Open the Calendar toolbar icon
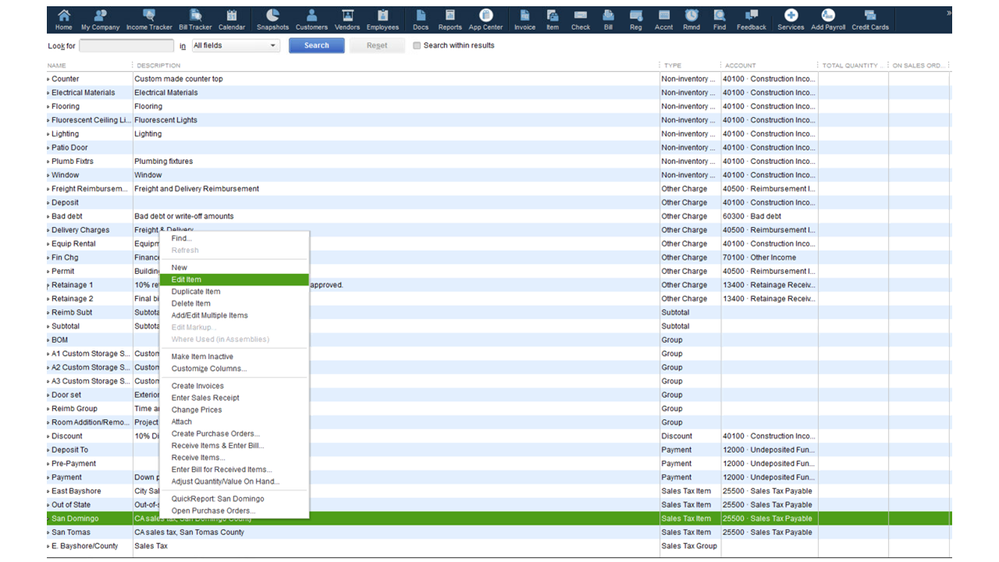The width and height of the screenshot is (999, 562). (231, 20)
